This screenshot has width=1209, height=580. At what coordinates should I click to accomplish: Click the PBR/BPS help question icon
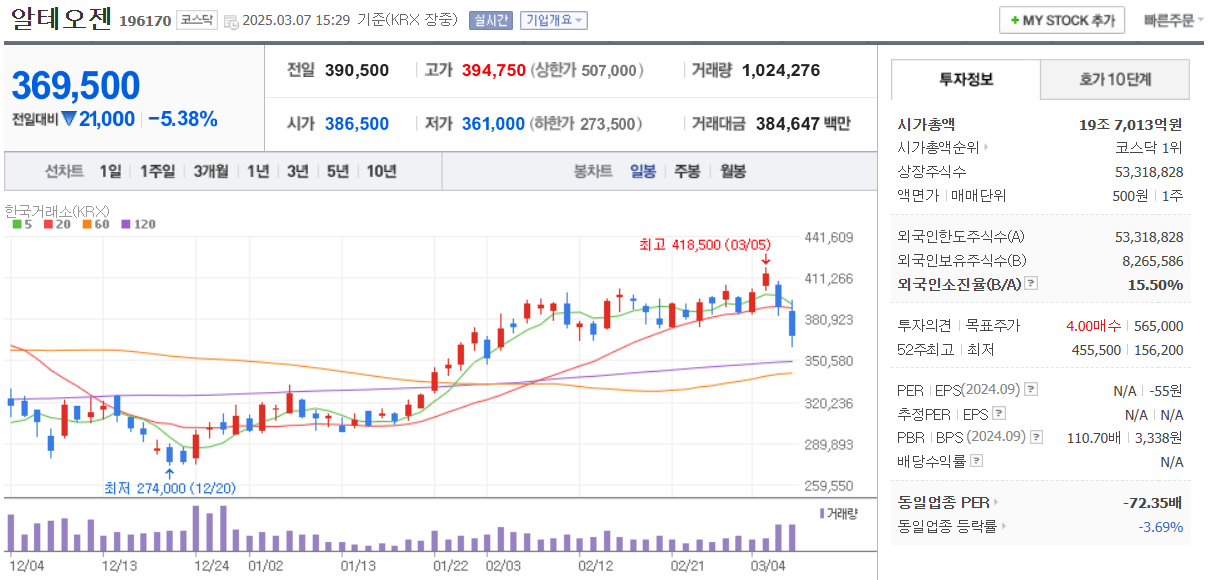[x=1036, y=438]
